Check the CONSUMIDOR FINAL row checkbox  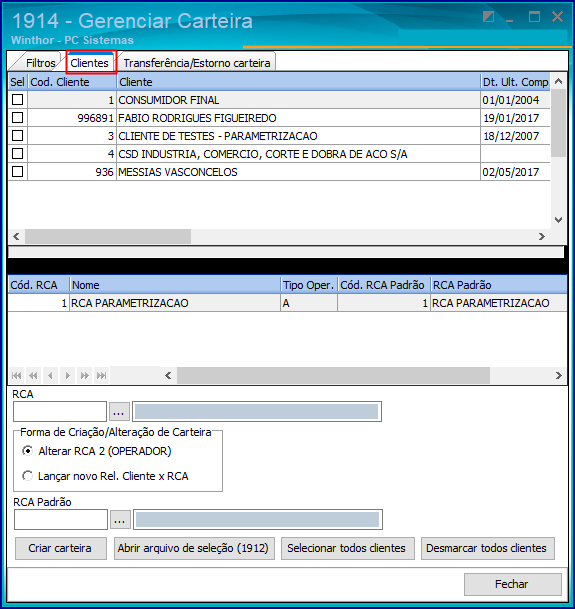click(17, 100)
